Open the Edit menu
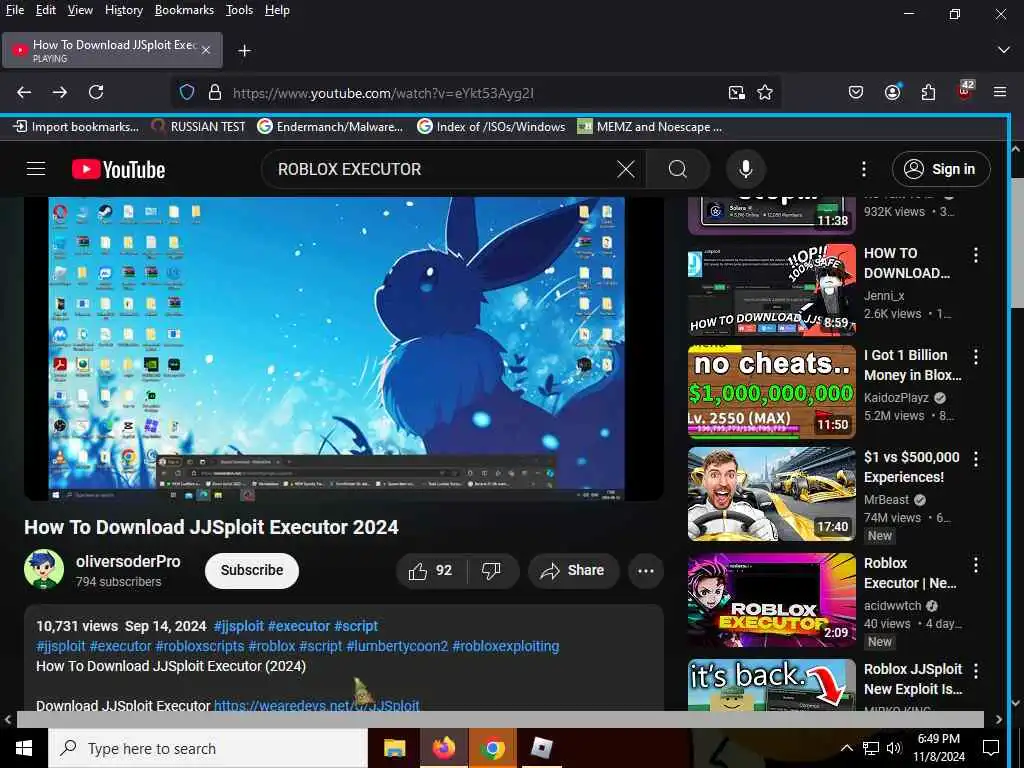This screenshot has width=1024, height=768. tap(46, 10)
